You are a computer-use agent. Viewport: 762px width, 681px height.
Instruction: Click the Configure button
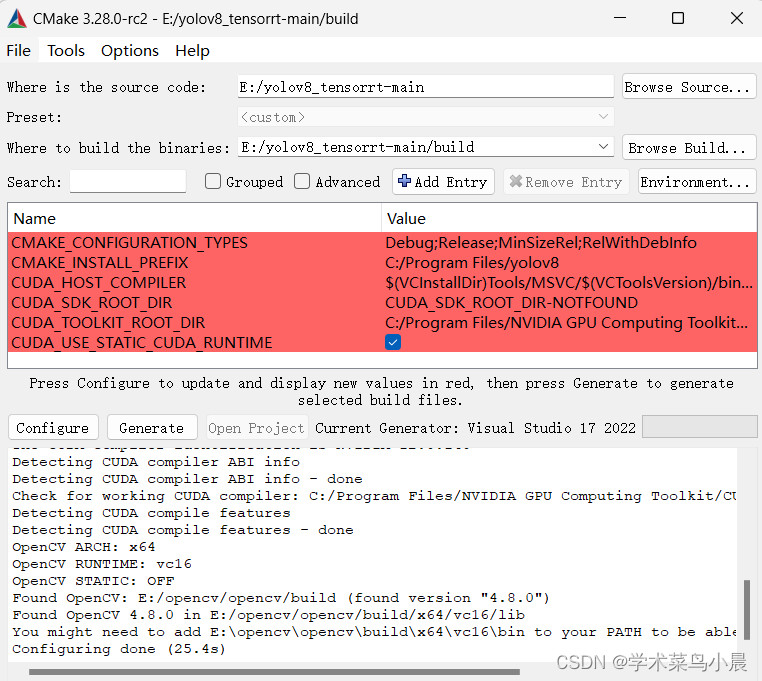[53, 427]
